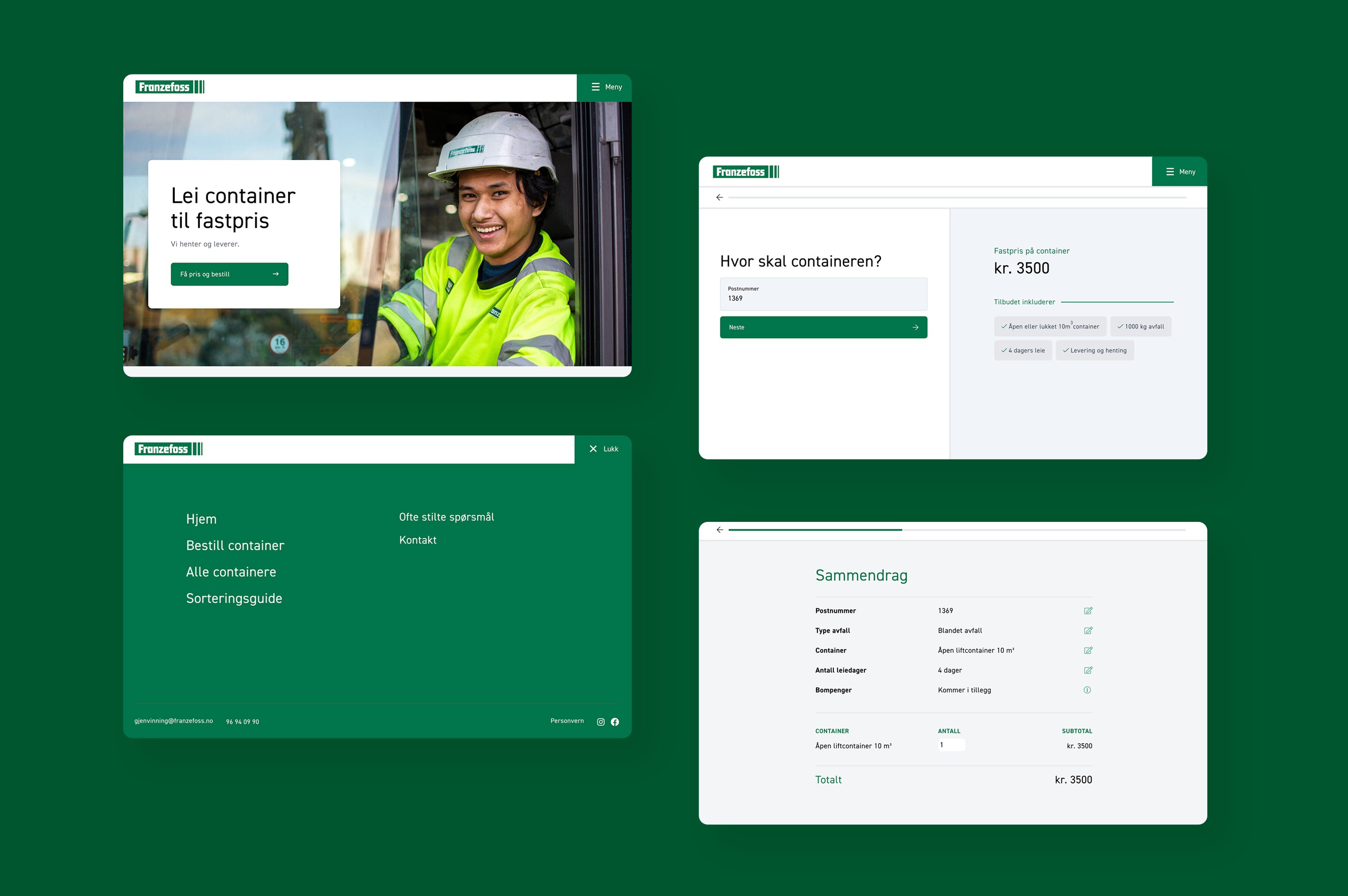
Task: Open the Facebook icon in the footer
Action: click(x=615, y=722)
